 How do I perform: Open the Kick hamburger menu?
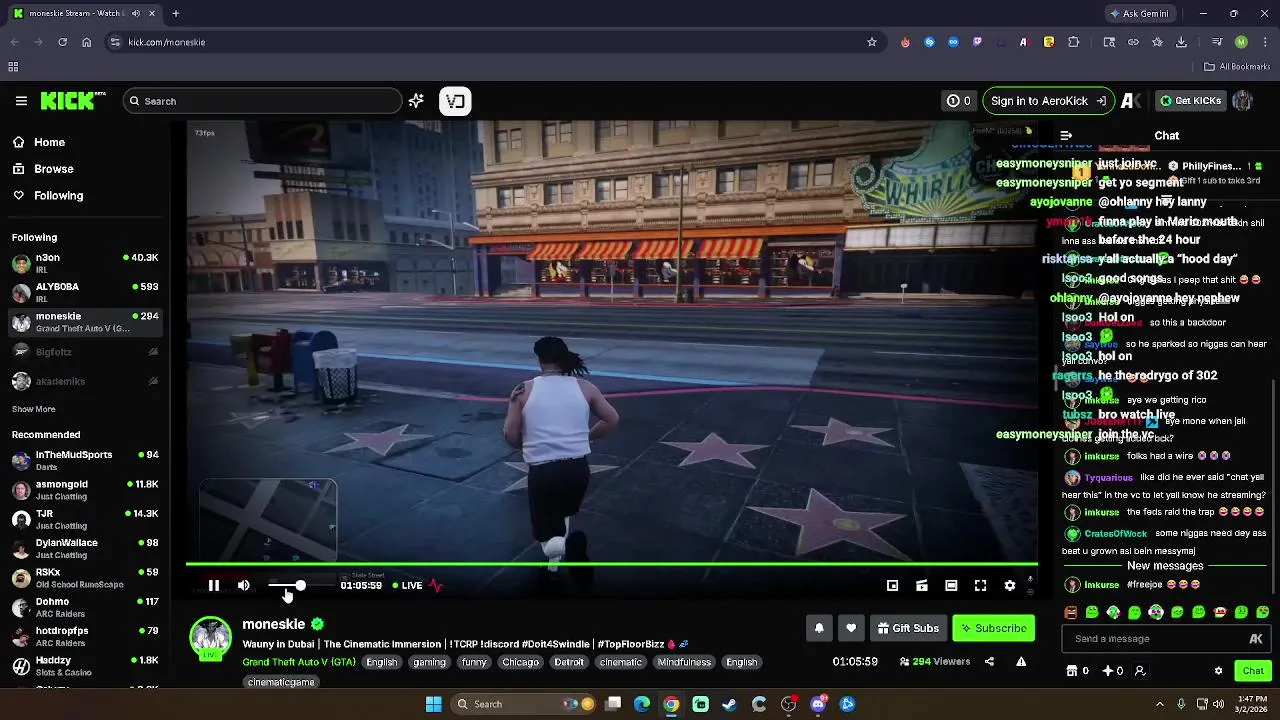tap(21, 101)
